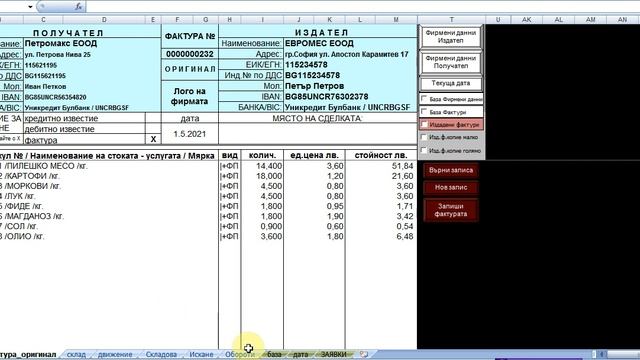Select the column M header
This screenshot has width=640, height=360.
(396, 20)
